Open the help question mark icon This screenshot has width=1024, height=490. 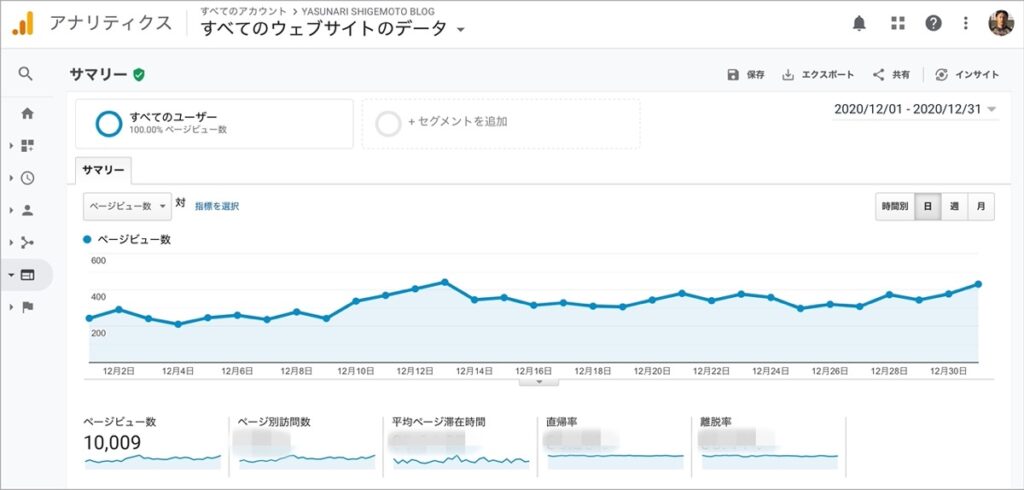tap(933, 24)
